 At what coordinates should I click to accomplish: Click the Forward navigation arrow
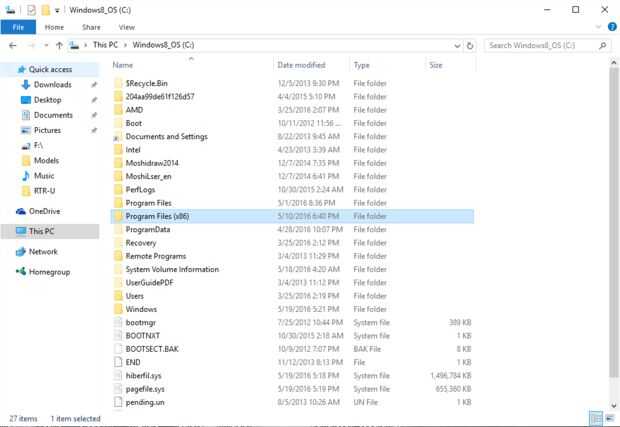point(32,45)
